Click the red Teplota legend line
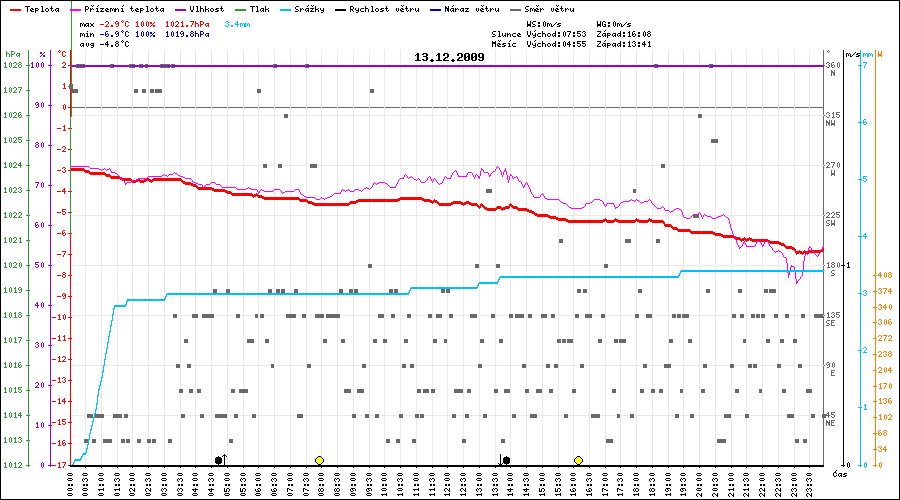This screenshot has width=900, height=500. (14, 9)
